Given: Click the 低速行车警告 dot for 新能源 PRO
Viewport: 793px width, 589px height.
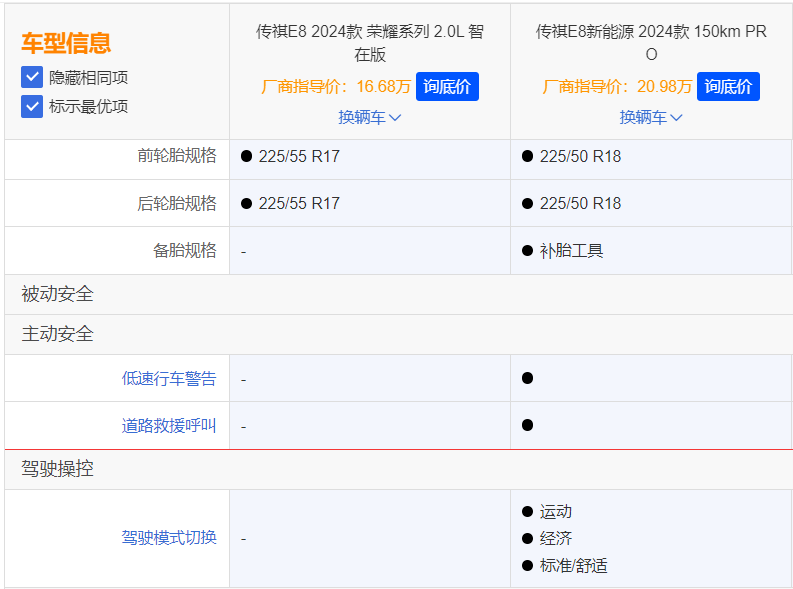Looking at the screenshot, I should click(x=527, y=378).
